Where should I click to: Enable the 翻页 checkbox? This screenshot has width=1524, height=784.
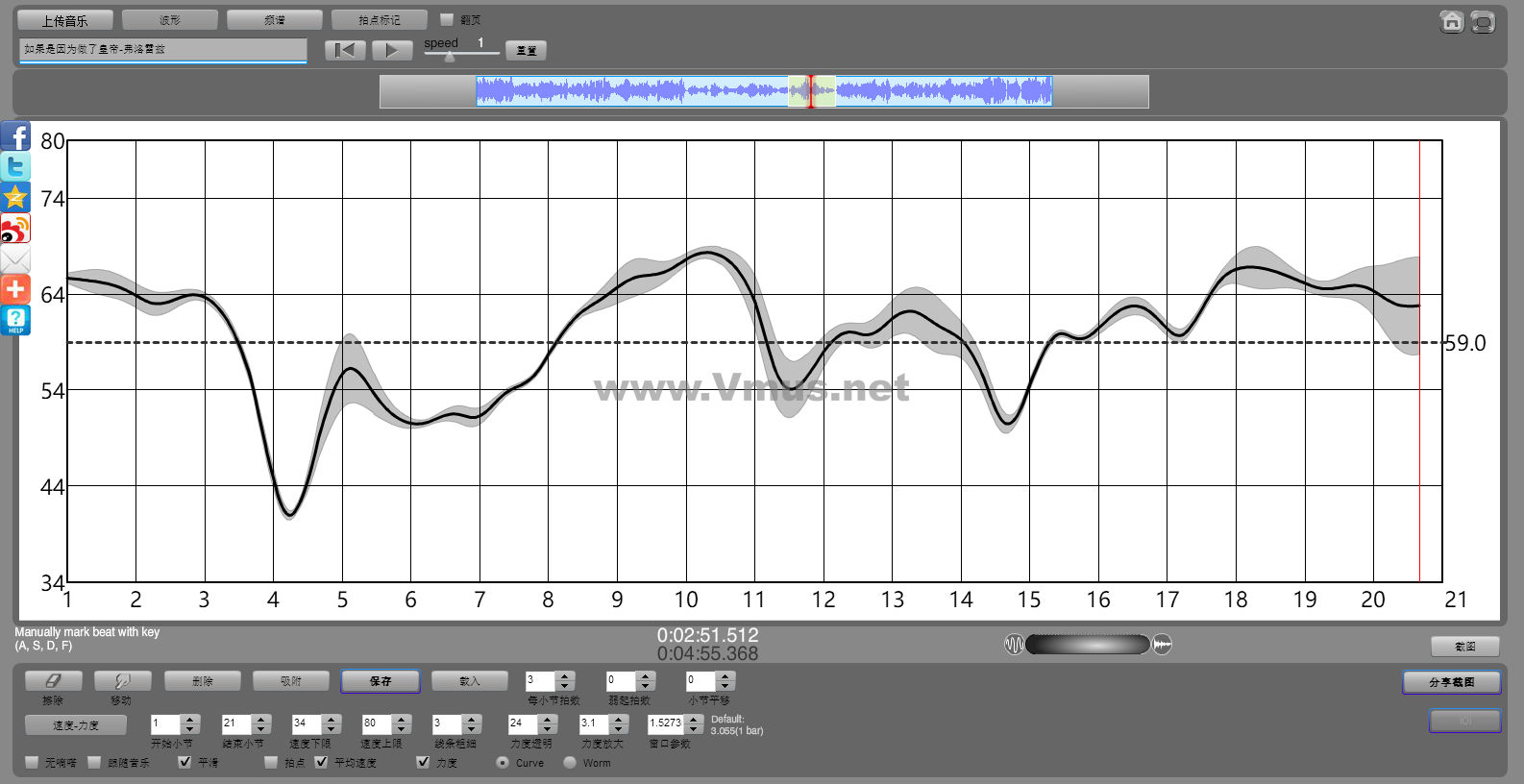point(447,19)
